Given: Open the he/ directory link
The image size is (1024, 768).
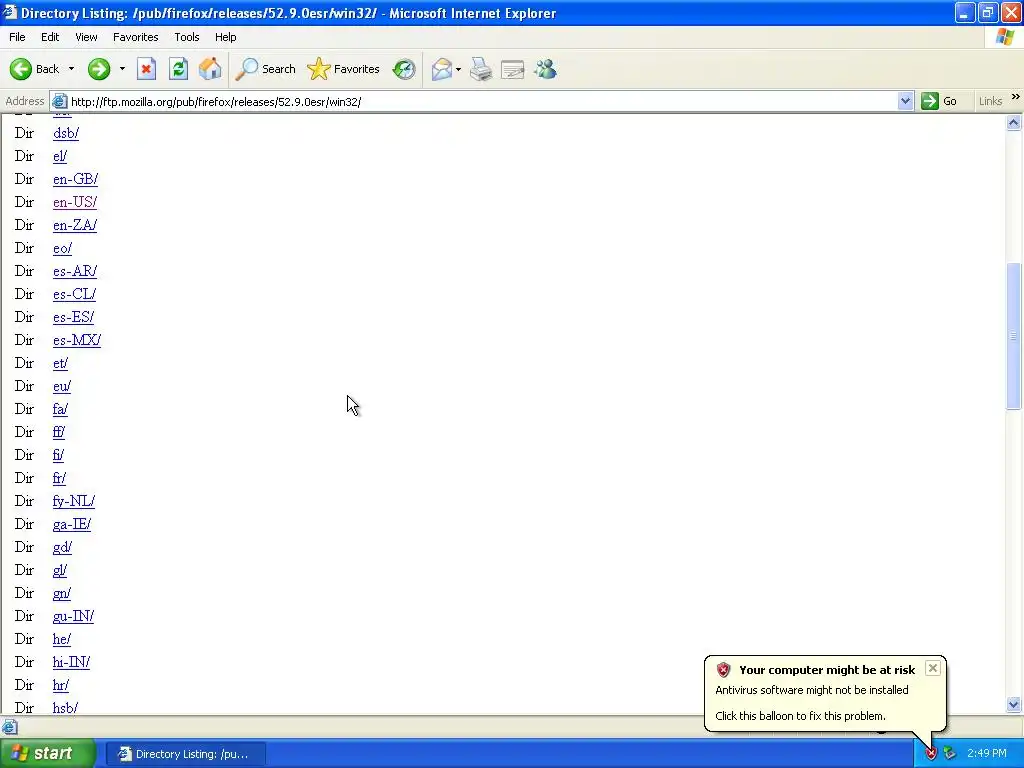Looking at the screenshot, I should click(61, 639).
